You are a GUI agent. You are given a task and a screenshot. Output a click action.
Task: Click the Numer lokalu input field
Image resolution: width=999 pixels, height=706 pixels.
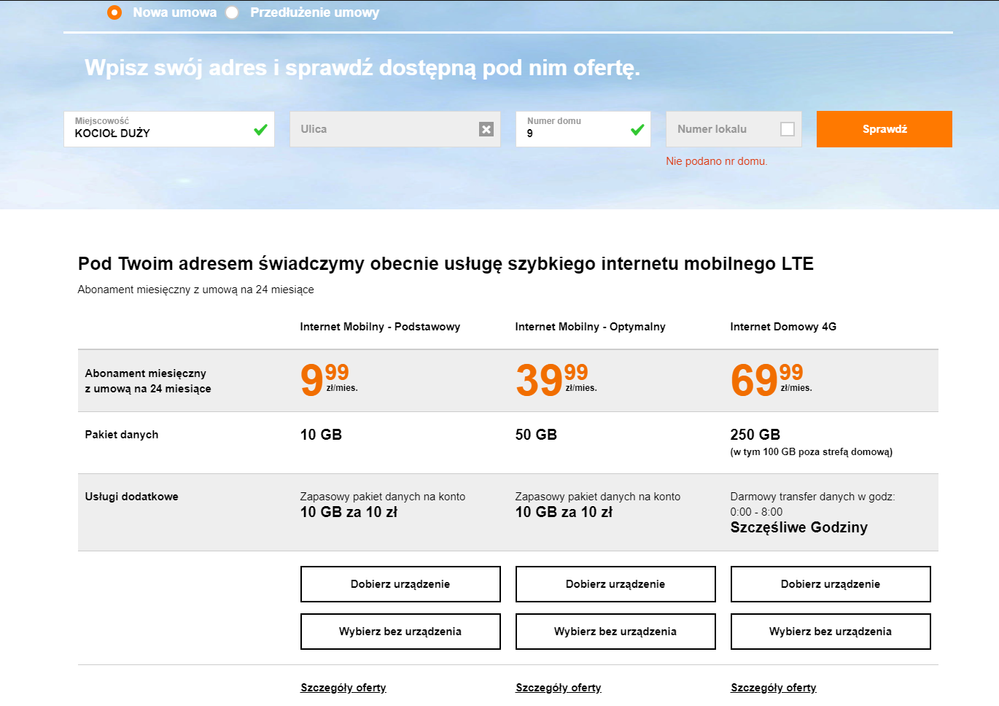(722, 129)
